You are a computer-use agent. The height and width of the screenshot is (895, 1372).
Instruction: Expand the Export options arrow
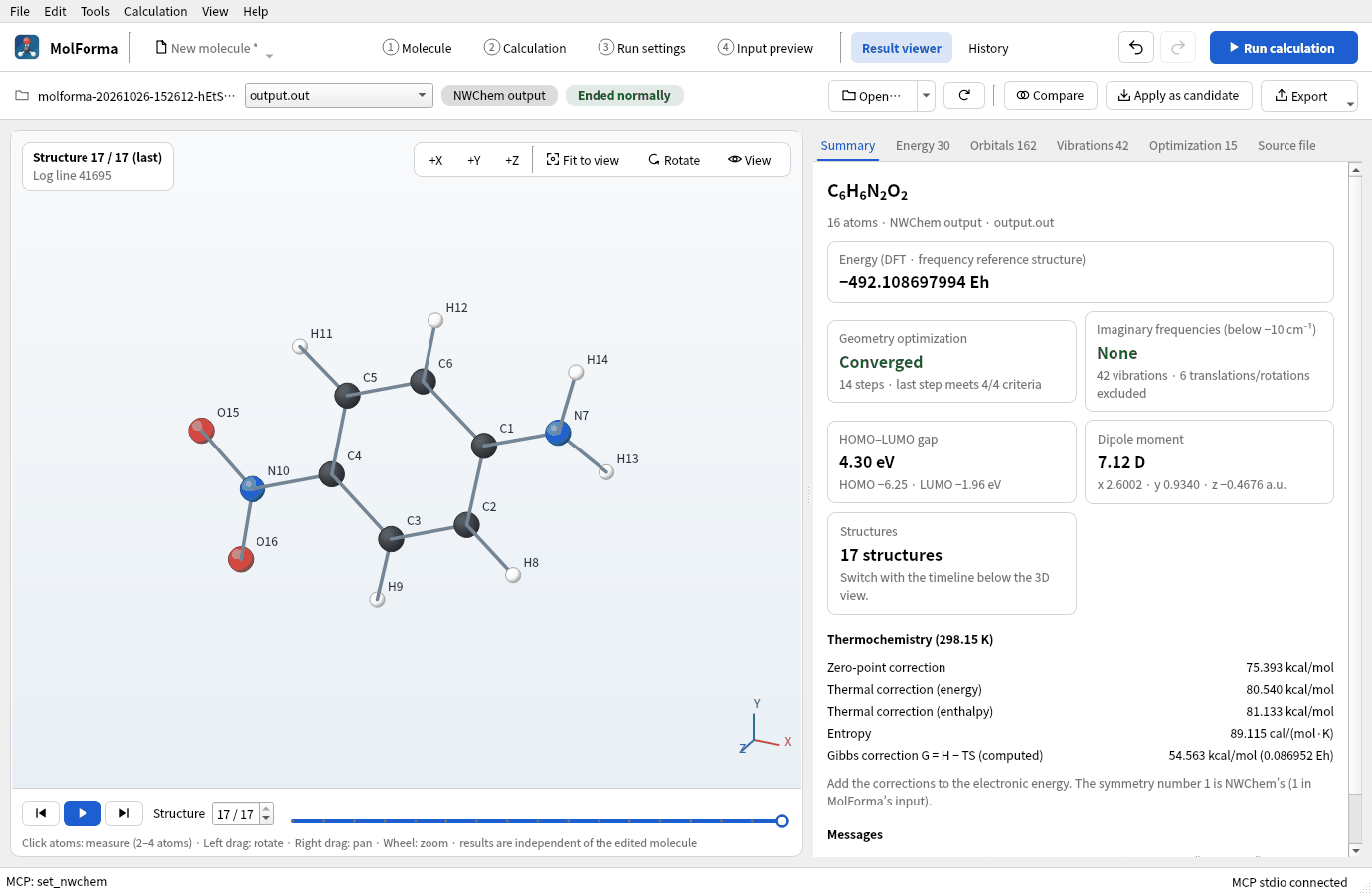[1349, 103]
